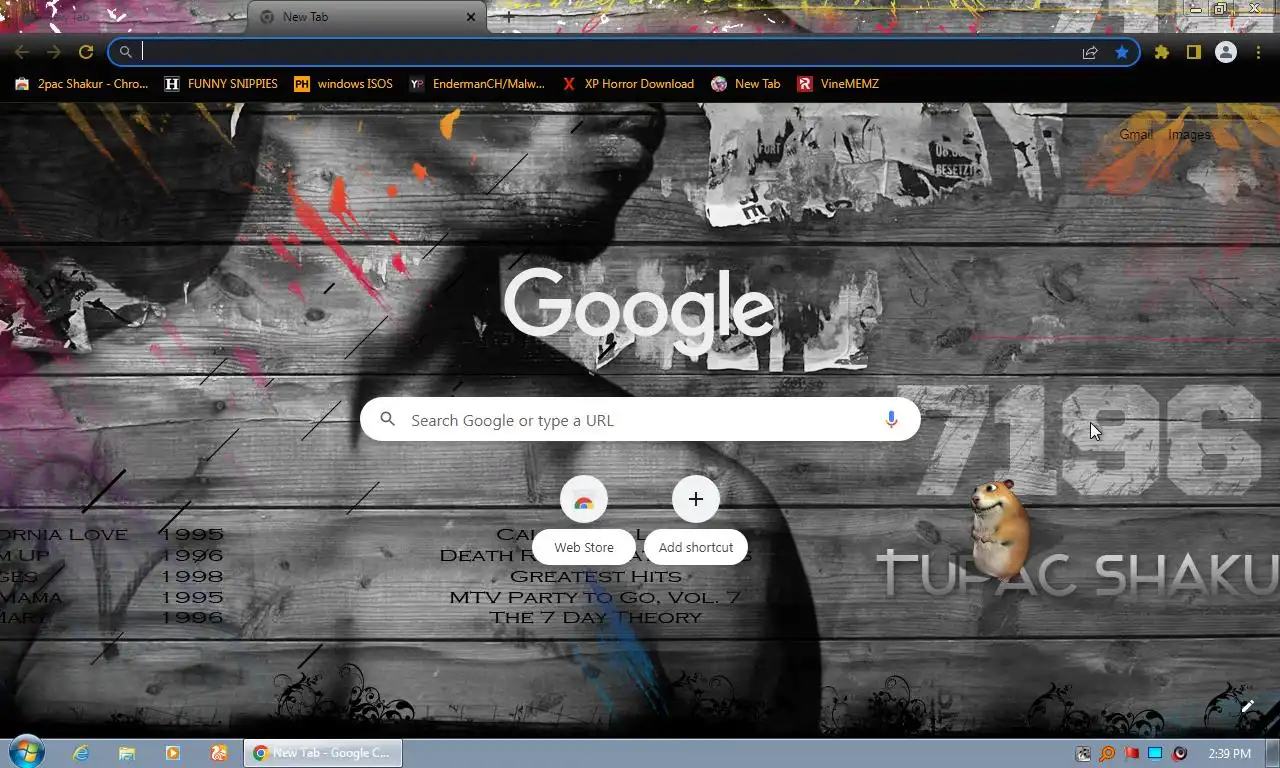Click the orange magnifier tray icon
This screenshot has width=1280, height=768.
(x=1107, y=753)
